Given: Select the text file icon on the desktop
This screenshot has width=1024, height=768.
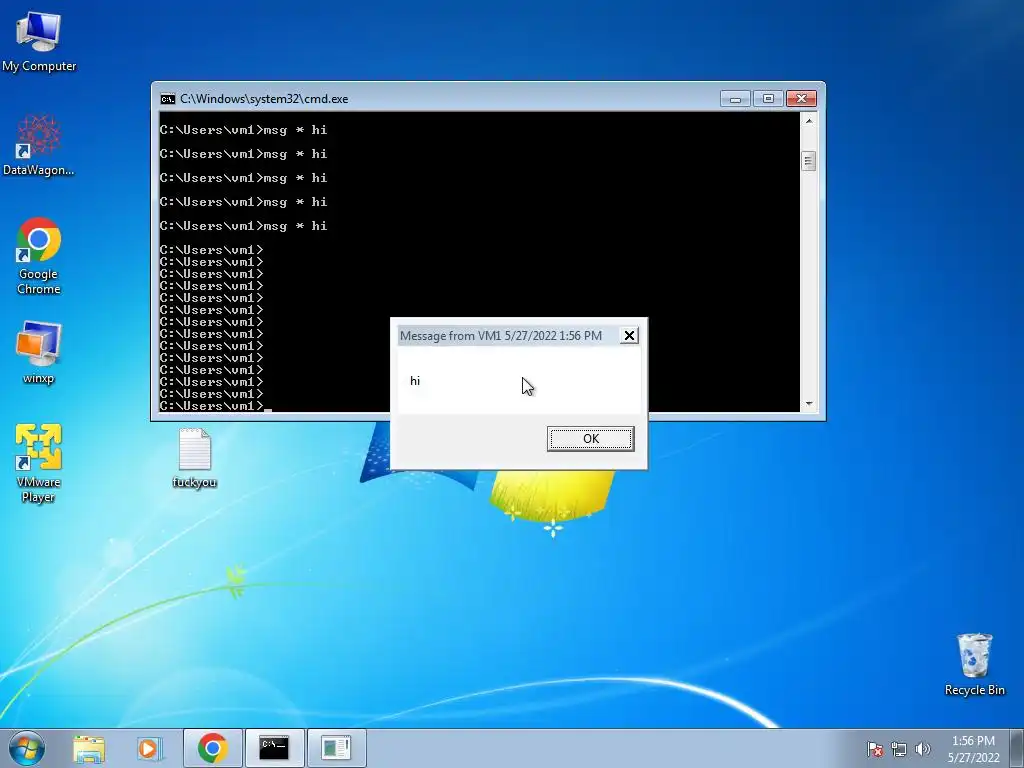Looking at the screenshot, I should tap(195, 458).
